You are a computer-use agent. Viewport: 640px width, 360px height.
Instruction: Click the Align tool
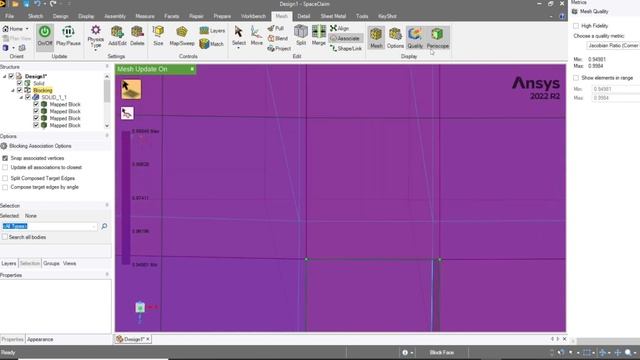(x=340, y=28)
